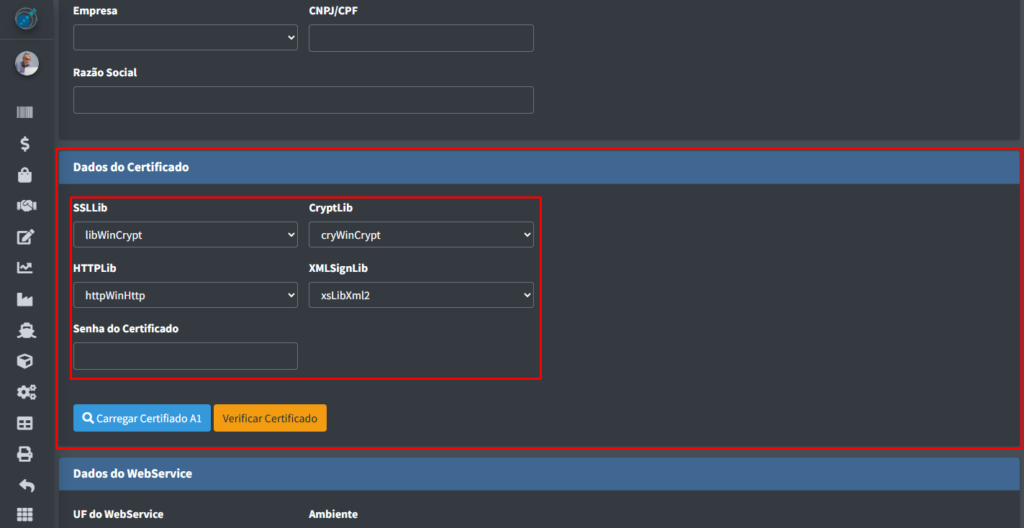Click the box package icon

point(26,361)
